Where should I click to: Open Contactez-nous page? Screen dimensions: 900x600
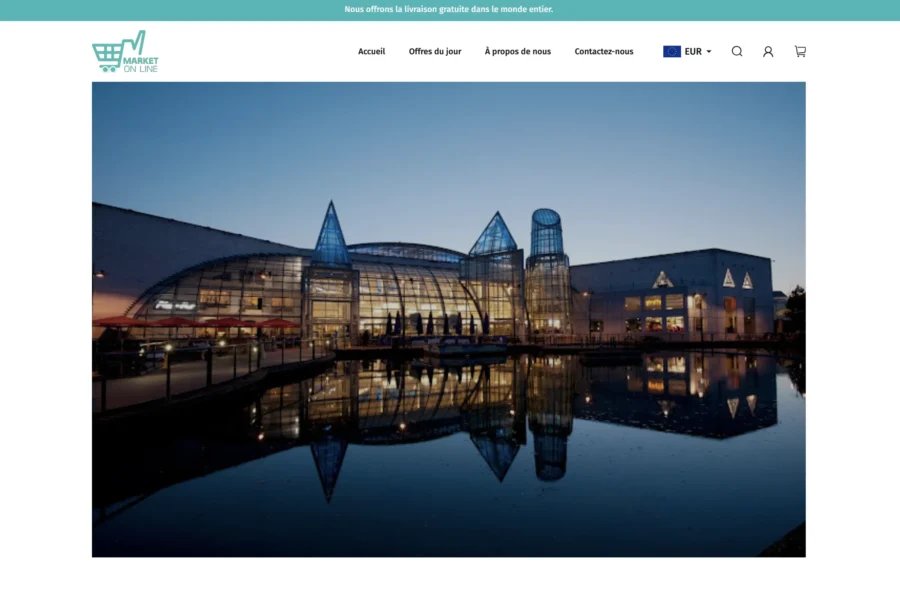tap(604, 51)
